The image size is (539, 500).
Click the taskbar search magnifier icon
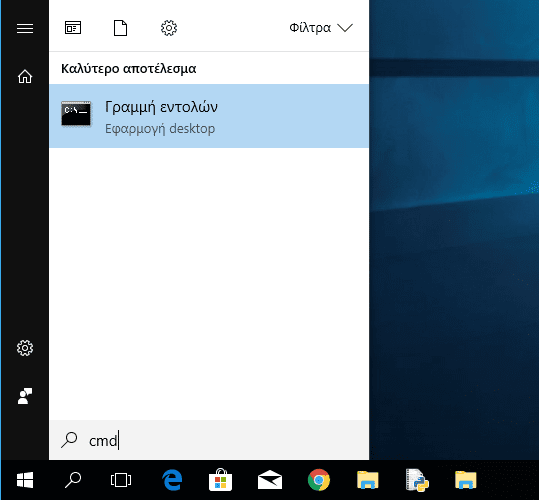[73, 480]
